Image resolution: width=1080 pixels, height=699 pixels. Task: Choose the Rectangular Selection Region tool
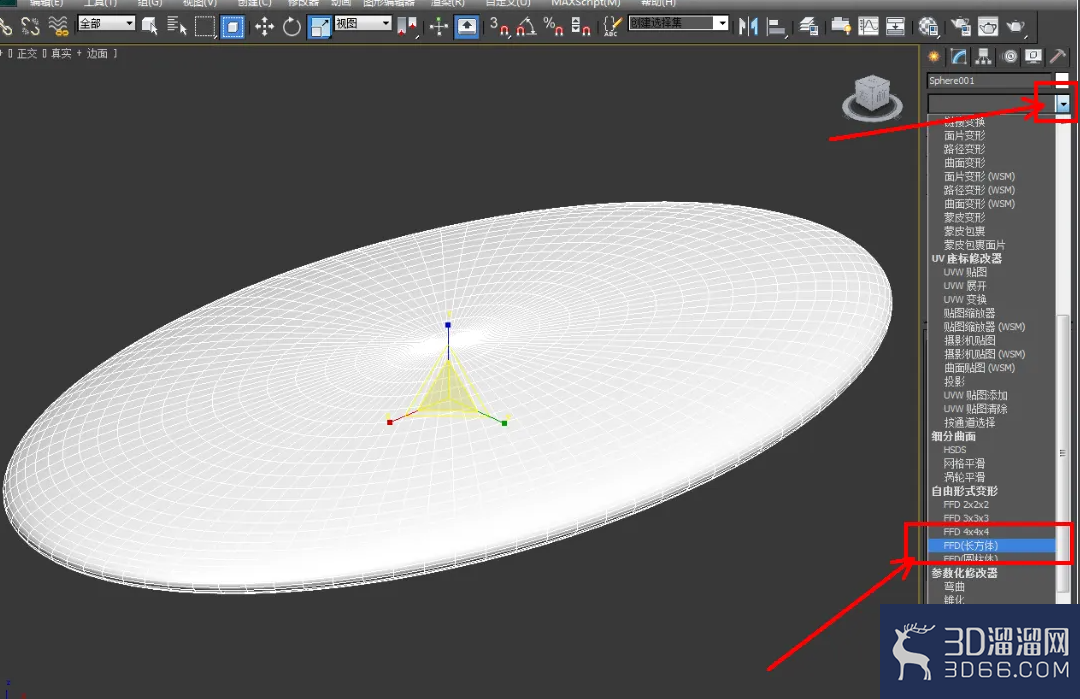(x=205, y=26)
